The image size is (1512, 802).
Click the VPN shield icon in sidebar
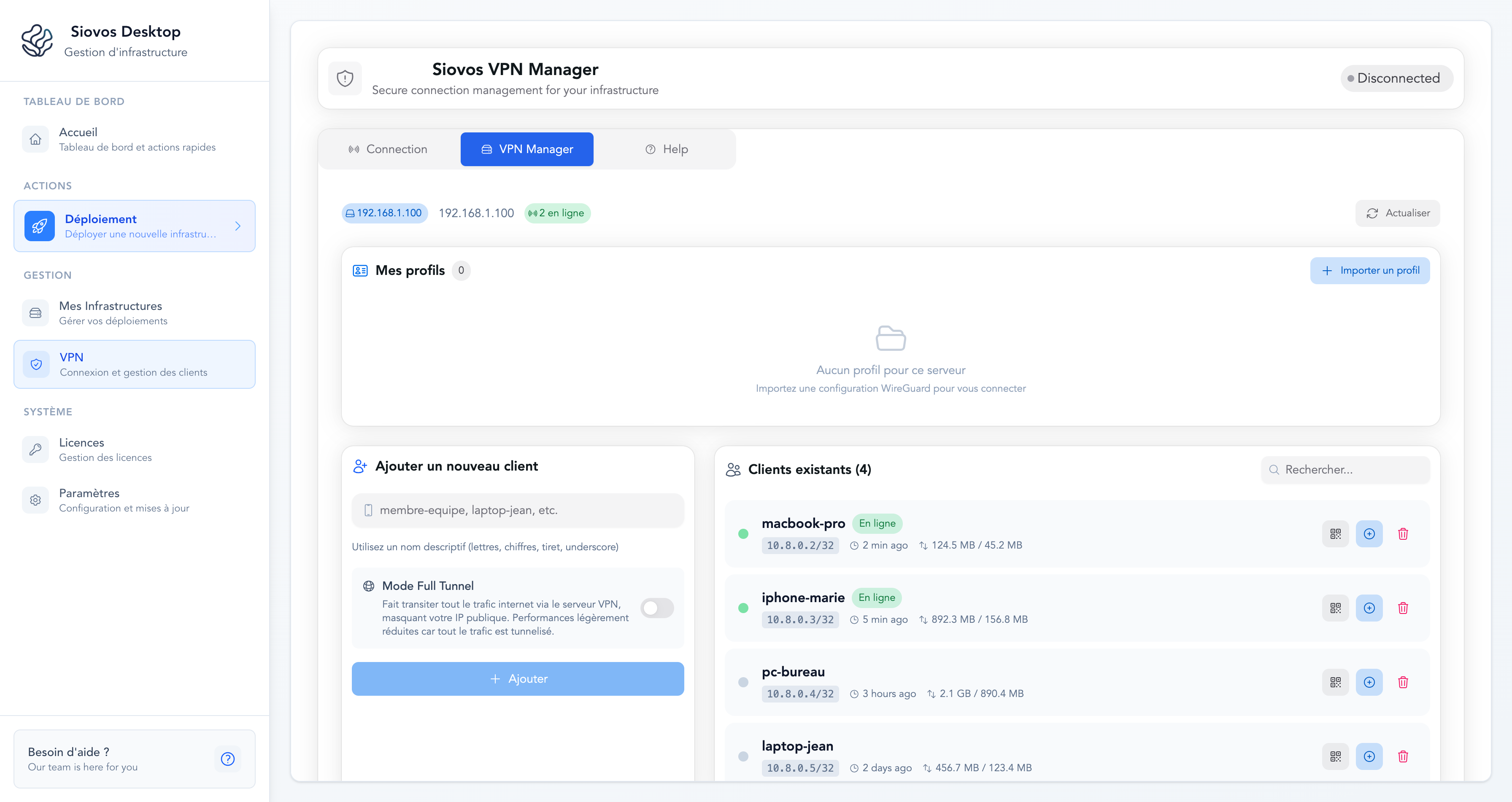[x=36, y=364]
